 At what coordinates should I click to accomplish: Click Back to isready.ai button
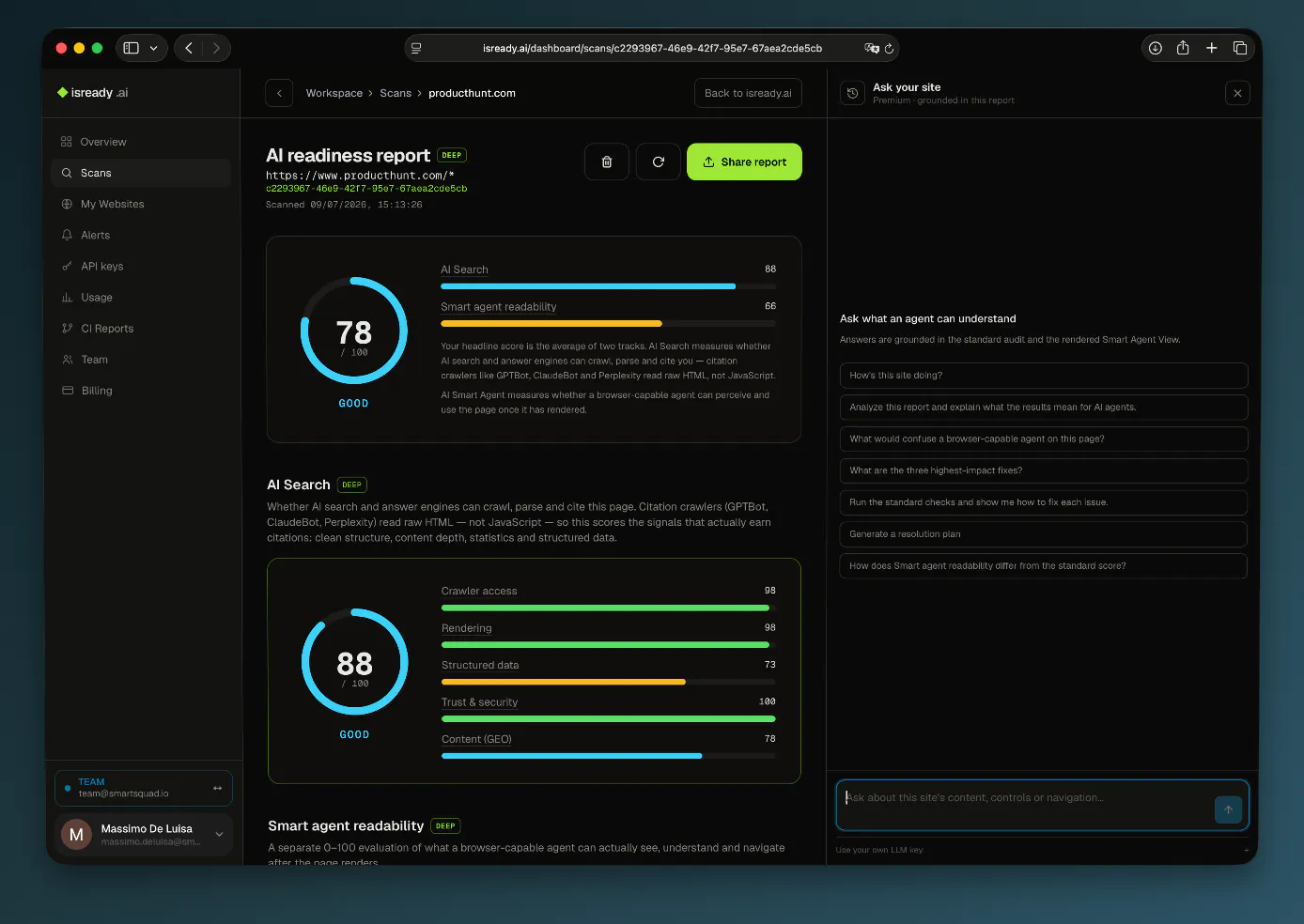[x=748, y=93]
